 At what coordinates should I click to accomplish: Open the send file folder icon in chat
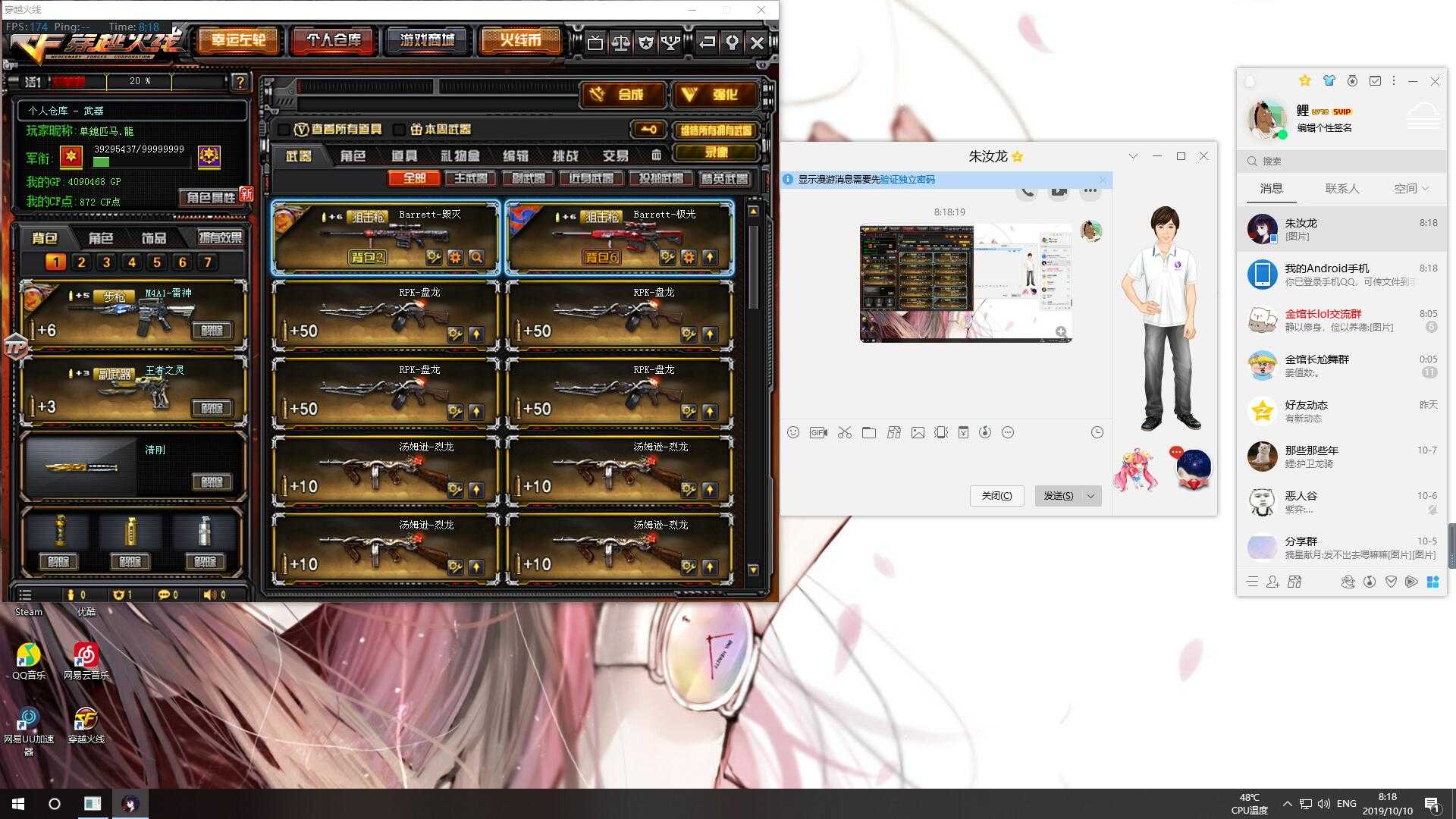[x=869, y=432]
